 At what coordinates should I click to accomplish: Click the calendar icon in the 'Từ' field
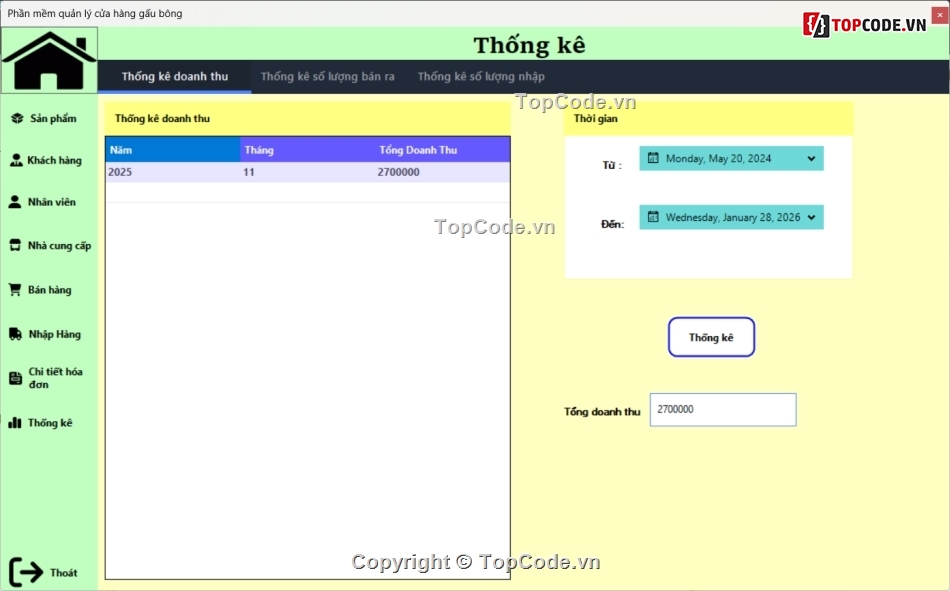point(651,157)
